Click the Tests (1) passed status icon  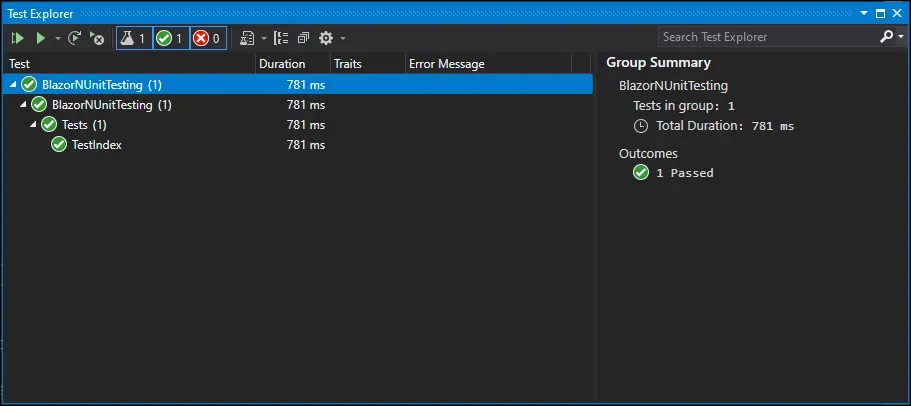[49, 125]
